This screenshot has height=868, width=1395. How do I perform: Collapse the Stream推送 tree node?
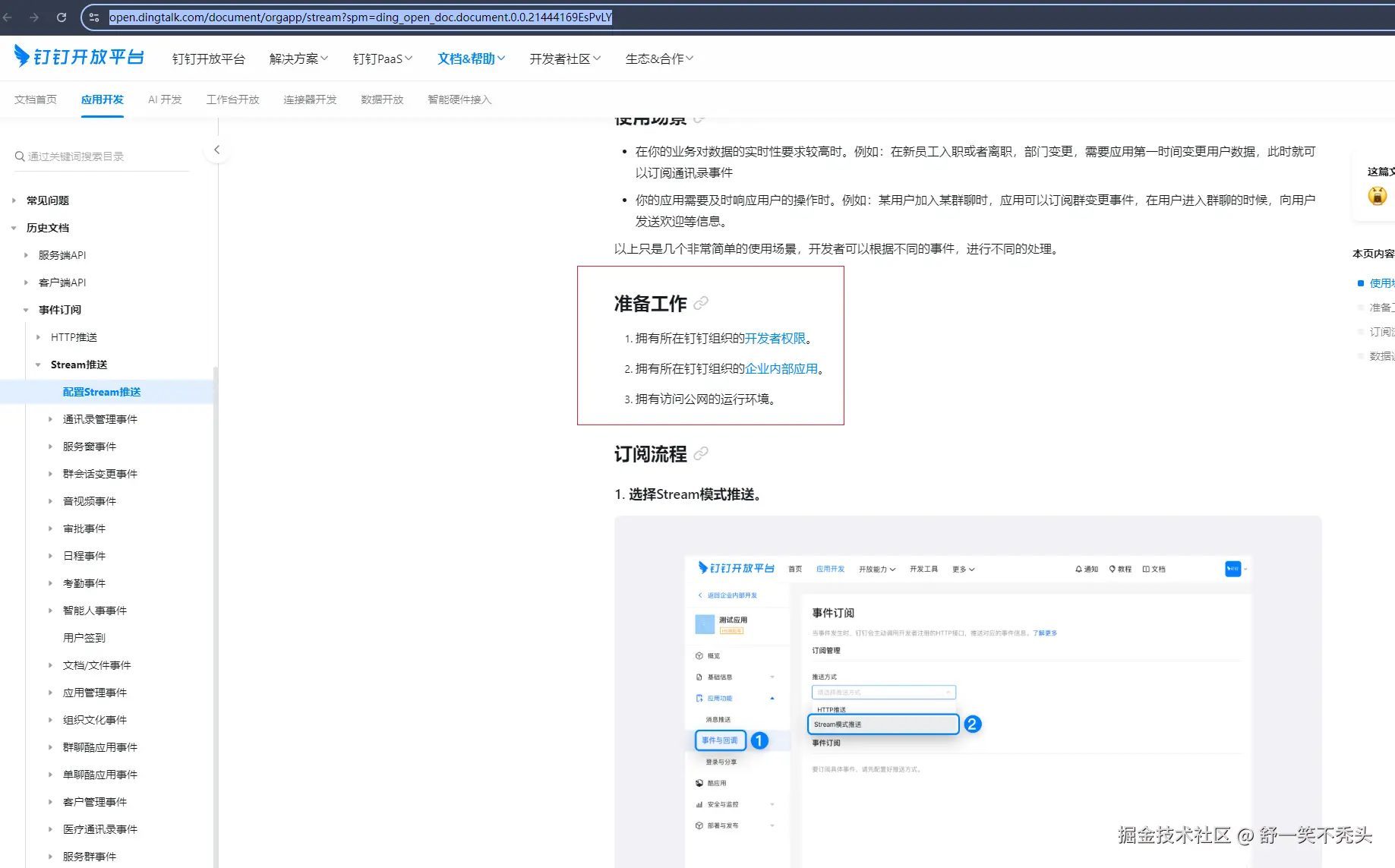[38, 365]
